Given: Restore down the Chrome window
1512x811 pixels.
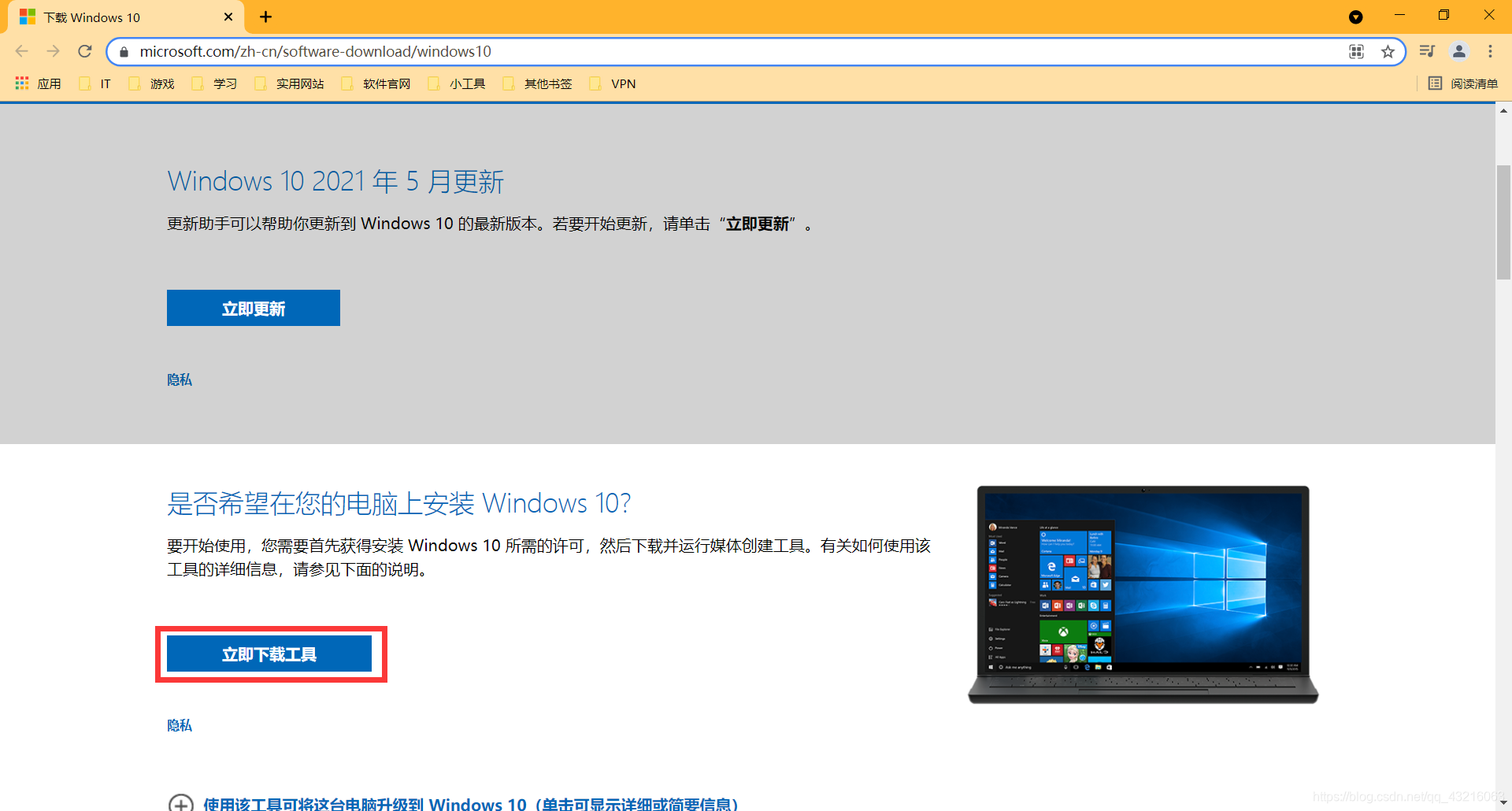Looking at the screenshot, I should point(1443,15).
